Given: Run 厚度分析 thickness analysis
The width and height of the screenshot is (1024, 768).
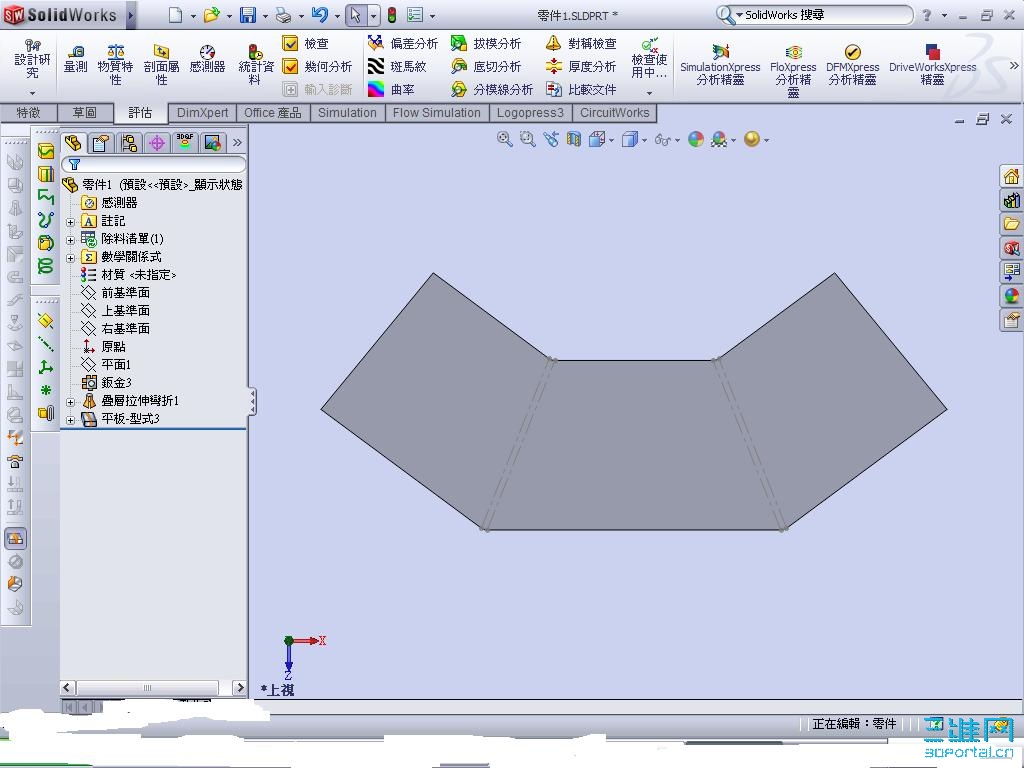Looking at the screenshot, I should coord(581,66).
